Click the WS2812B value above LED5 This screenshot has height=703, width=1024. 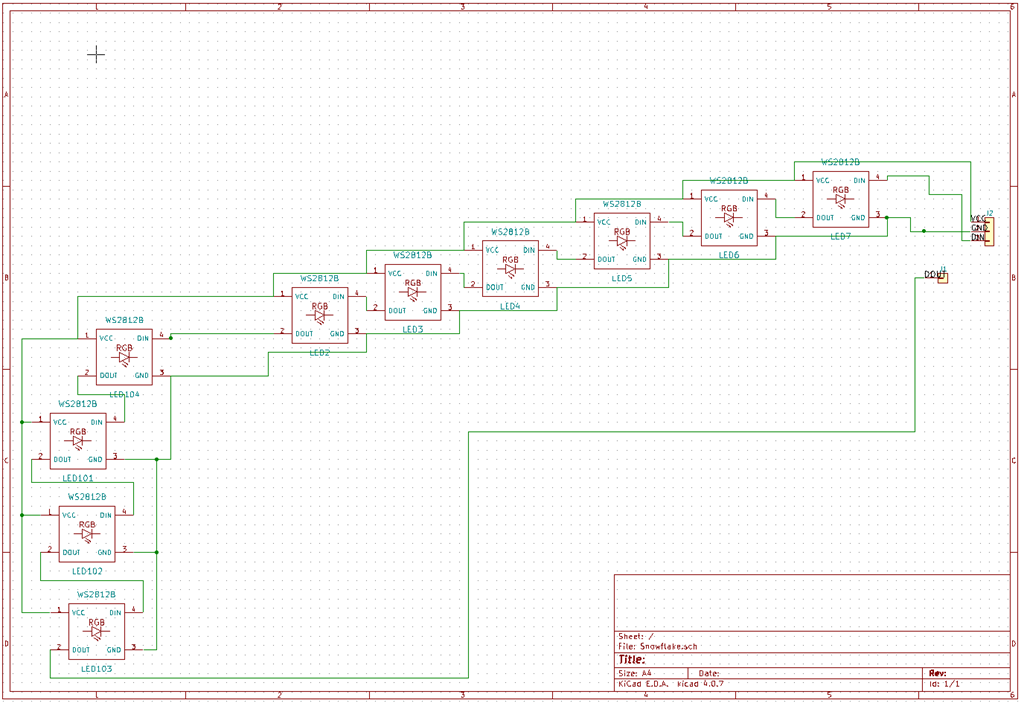click(622, 204)
